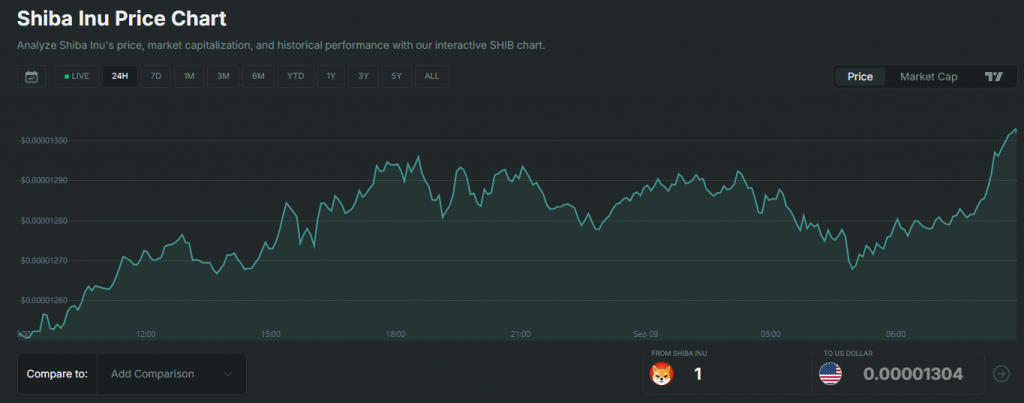This screenshot has height=403, width=1024.
Task: Click the TradingView chart logo icon
Action: (x=993, y=77)
